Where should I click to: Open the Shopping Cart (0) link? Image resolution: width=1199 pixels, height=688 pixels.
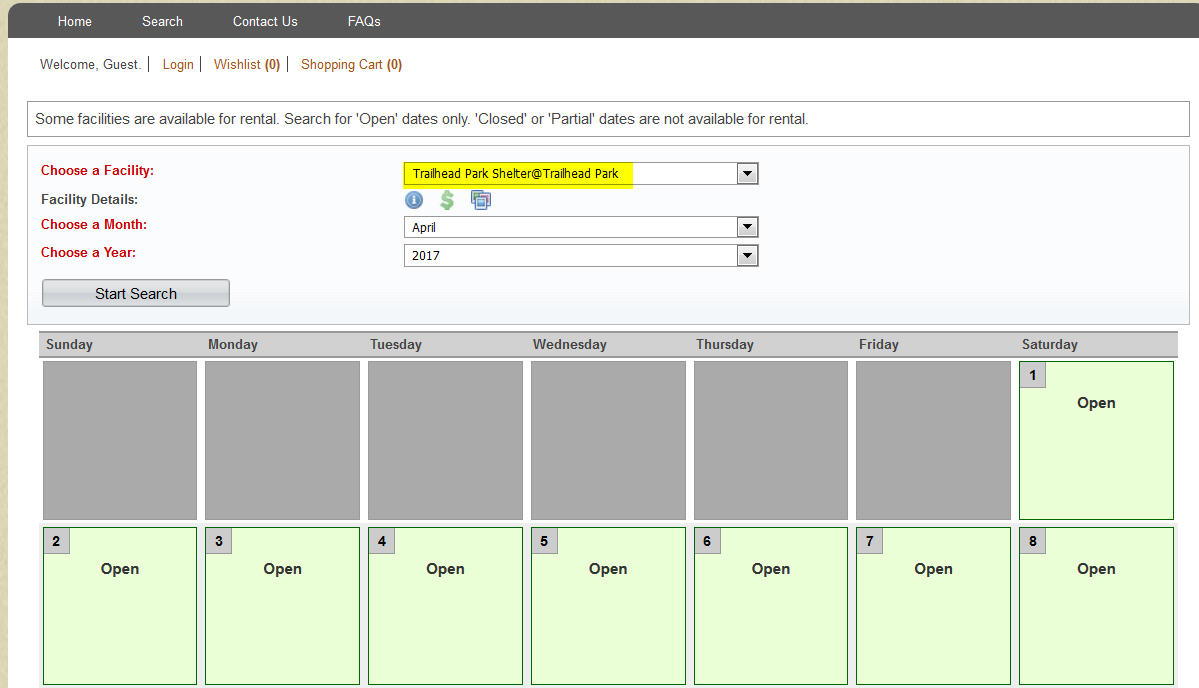coord(351,64)
